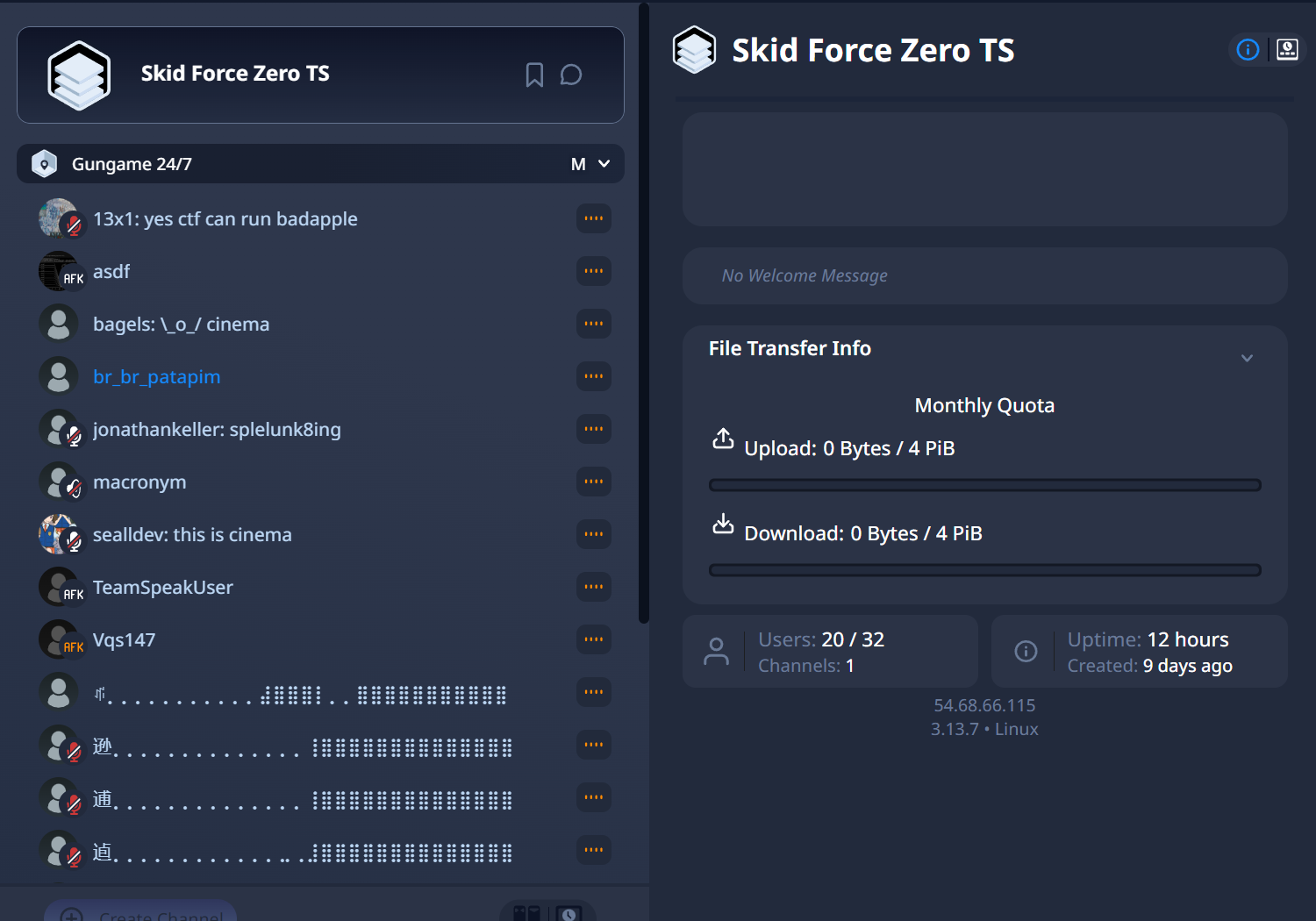Image resolution: width=1316 pixels, height=921 pixels.
Task: Click the "Monthly Quota" heading
Action: tap(984, 405)
